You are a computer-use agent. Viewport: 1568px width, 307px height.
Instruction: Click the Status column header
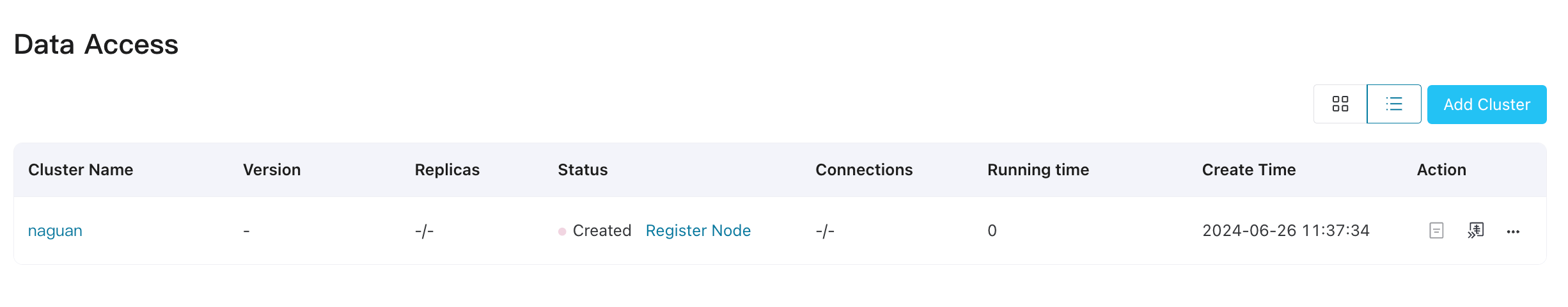coord(583,169)
